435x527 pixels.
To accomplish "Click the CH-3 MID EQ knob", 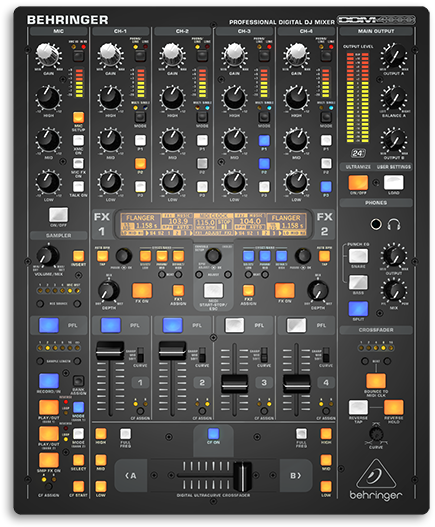I will tap(234, 139).
